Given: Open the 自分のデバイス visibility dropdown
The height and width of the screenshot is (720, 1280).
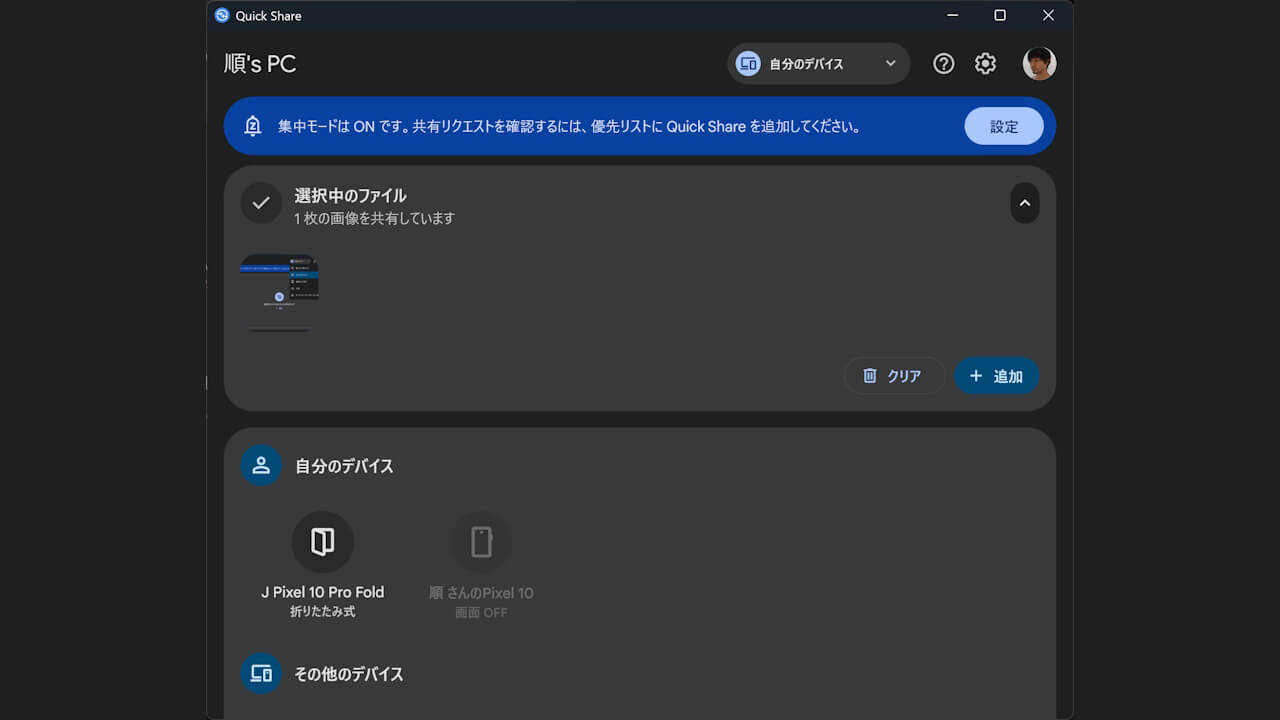Looking at the screenshot, I should pos(818,64).
